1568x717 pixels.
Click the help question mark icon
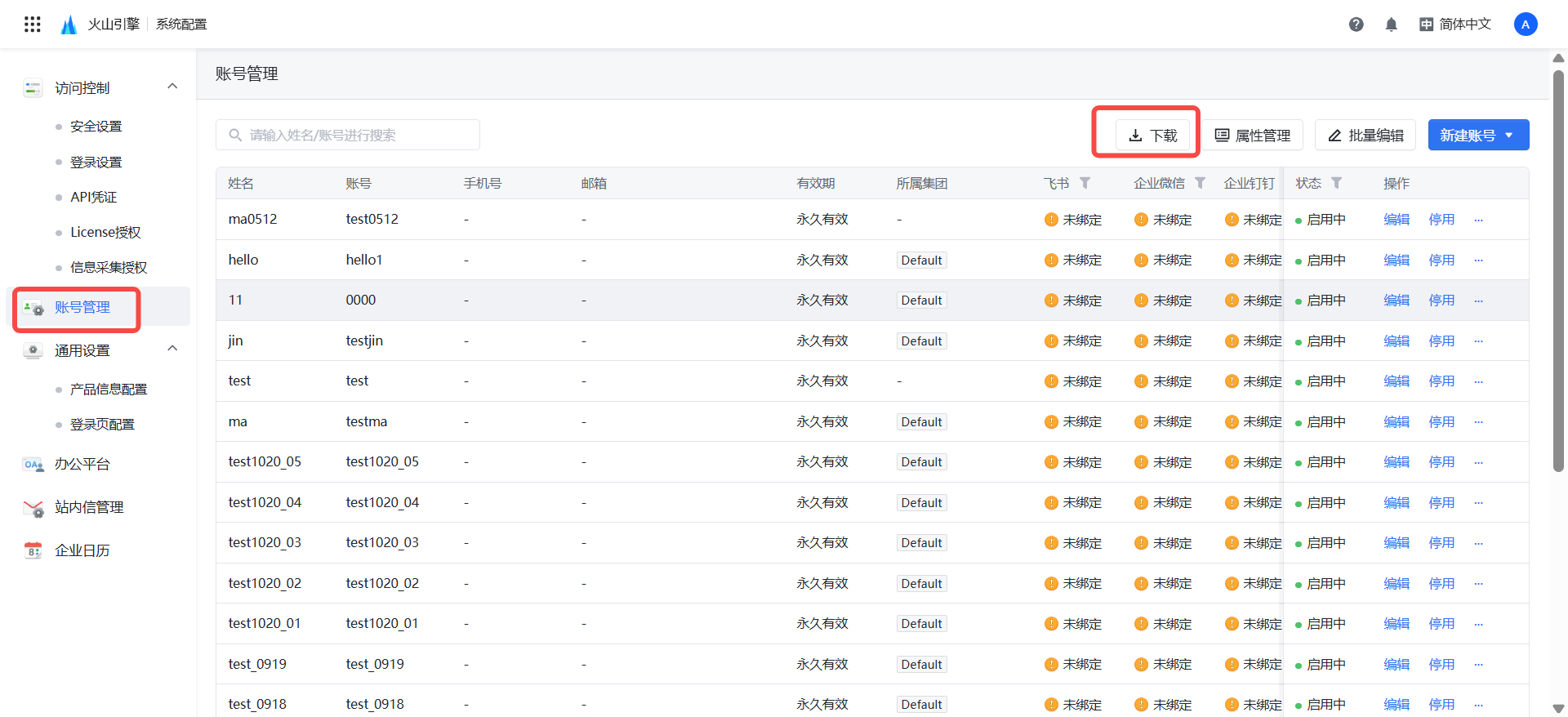pyautogui.click(x=1356, y=24)
